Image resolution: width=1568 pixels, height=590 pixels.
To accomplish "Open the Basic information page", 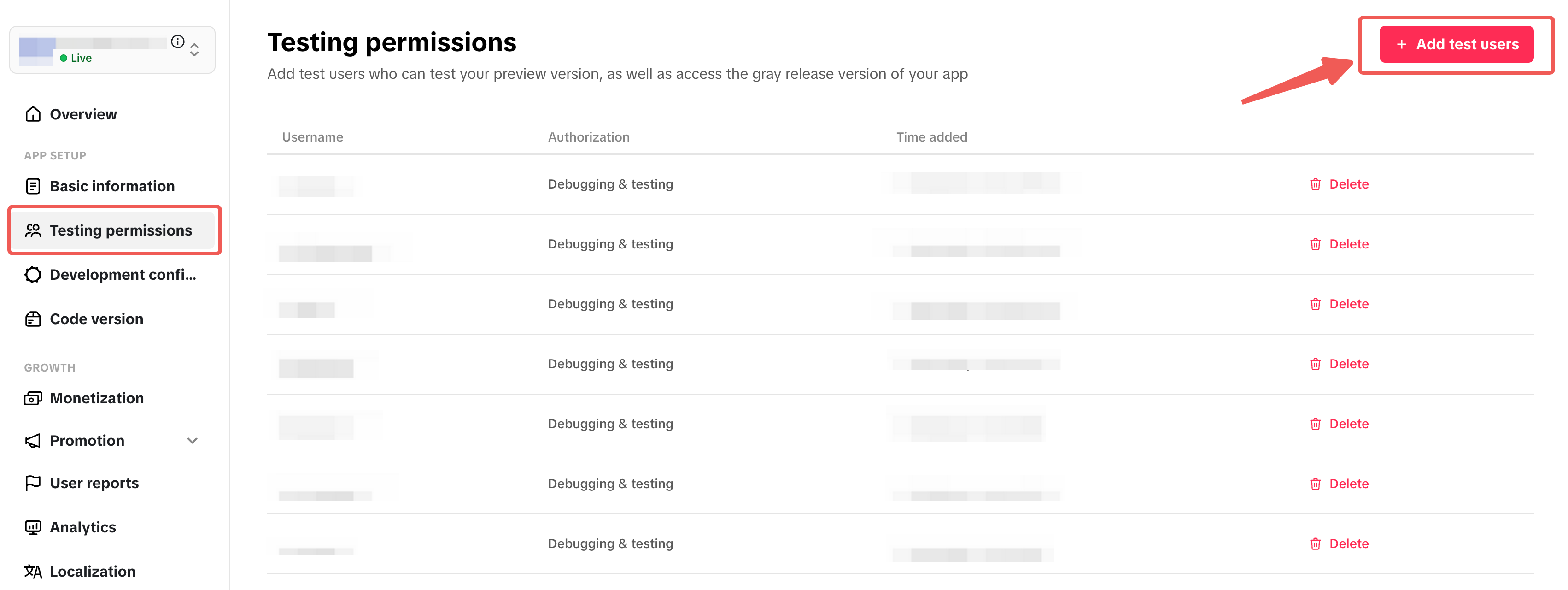I will (x=111, y=186).
